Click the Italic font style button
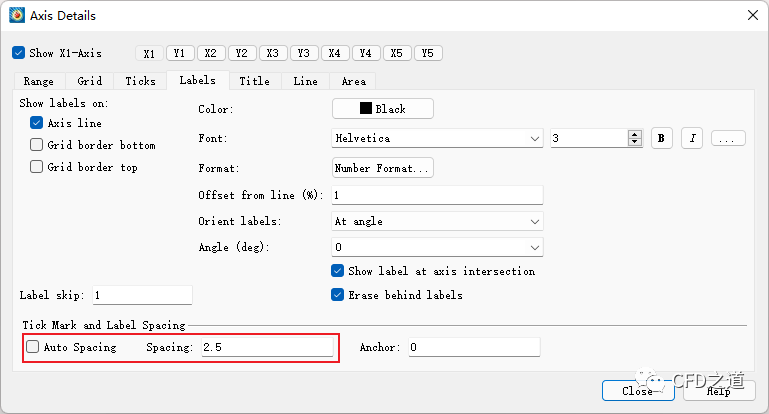 [x=692, y=138]
